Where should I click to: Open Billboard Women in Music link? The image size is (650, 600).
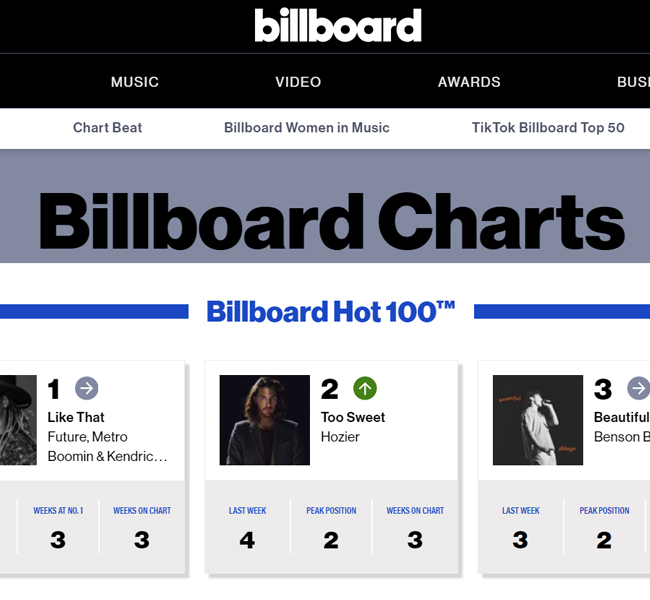307,128
